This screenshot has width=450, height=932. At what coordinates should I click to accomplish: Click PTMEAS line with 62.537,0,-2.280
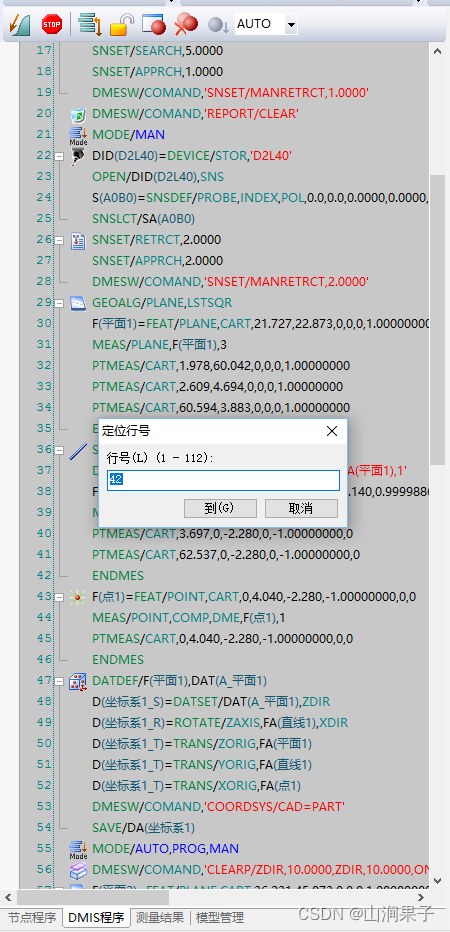point(226,555)
